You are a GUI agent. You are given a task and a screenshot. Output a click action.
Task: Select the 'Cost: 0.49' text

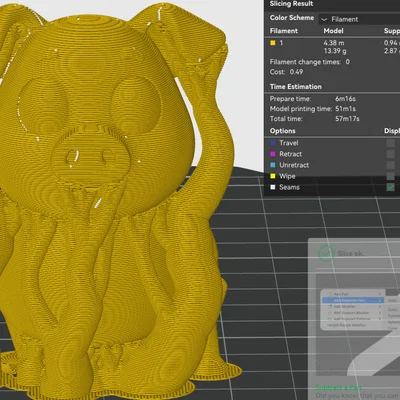click(286, 72)
